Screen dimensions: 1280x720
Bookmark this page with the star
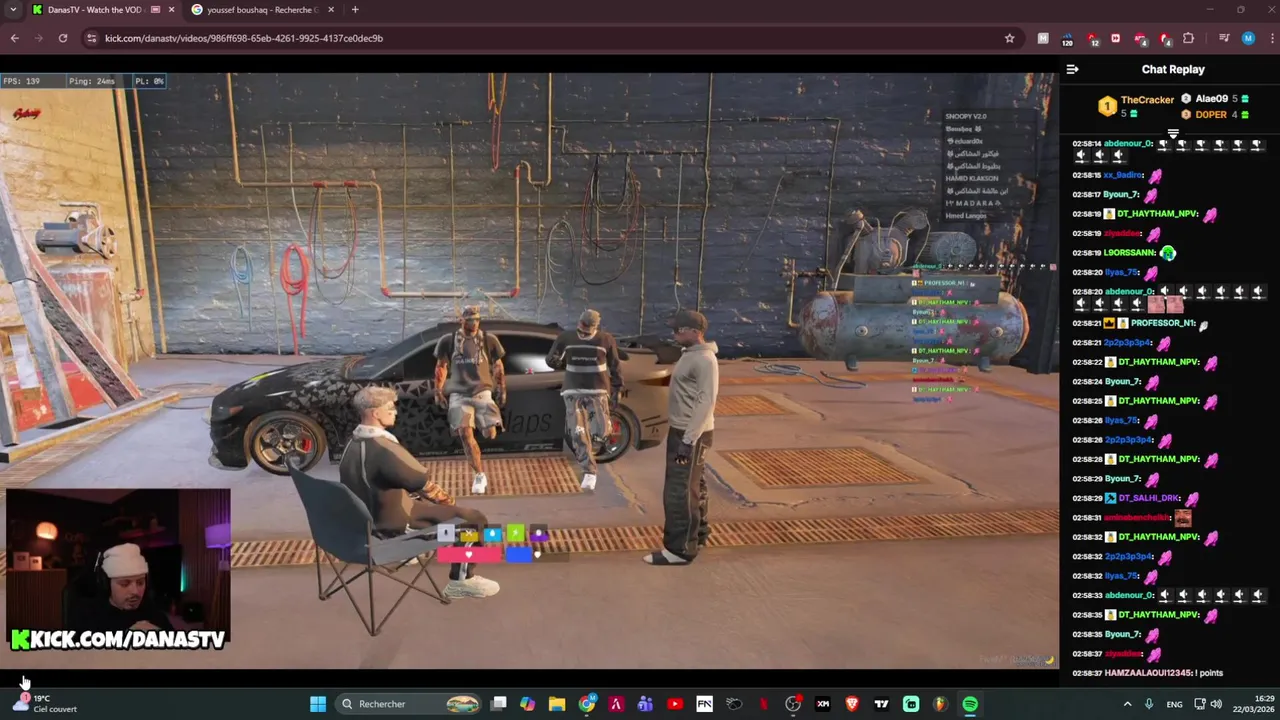coord(1010,38)
